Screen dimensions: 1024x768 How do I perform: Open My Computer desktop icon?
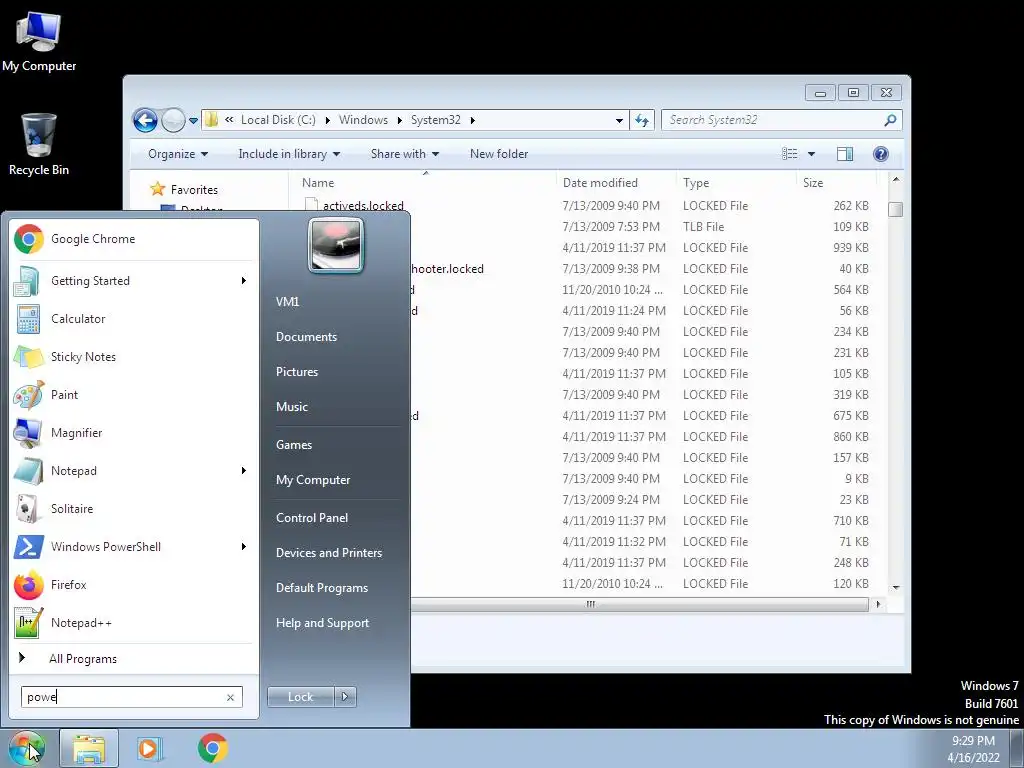click(39, 41)
